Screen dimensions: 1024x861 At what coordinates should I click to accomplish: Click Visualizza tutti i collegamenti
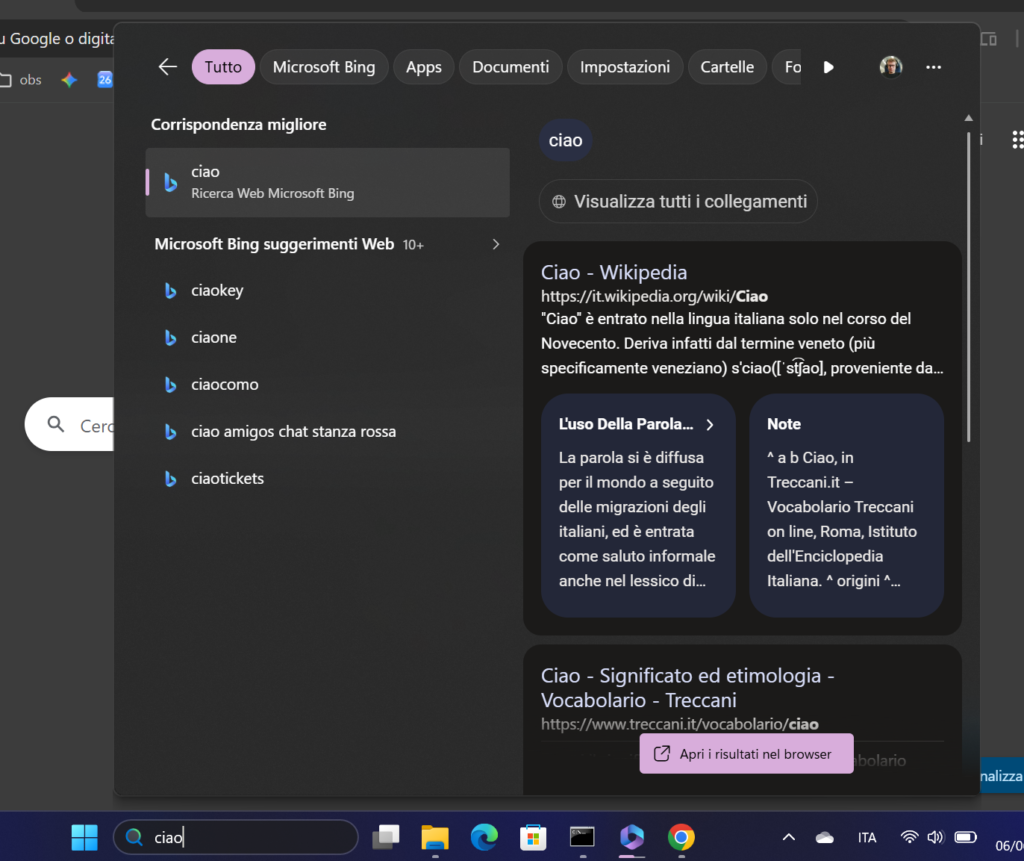pyautogui.click(x=678, y=201)
